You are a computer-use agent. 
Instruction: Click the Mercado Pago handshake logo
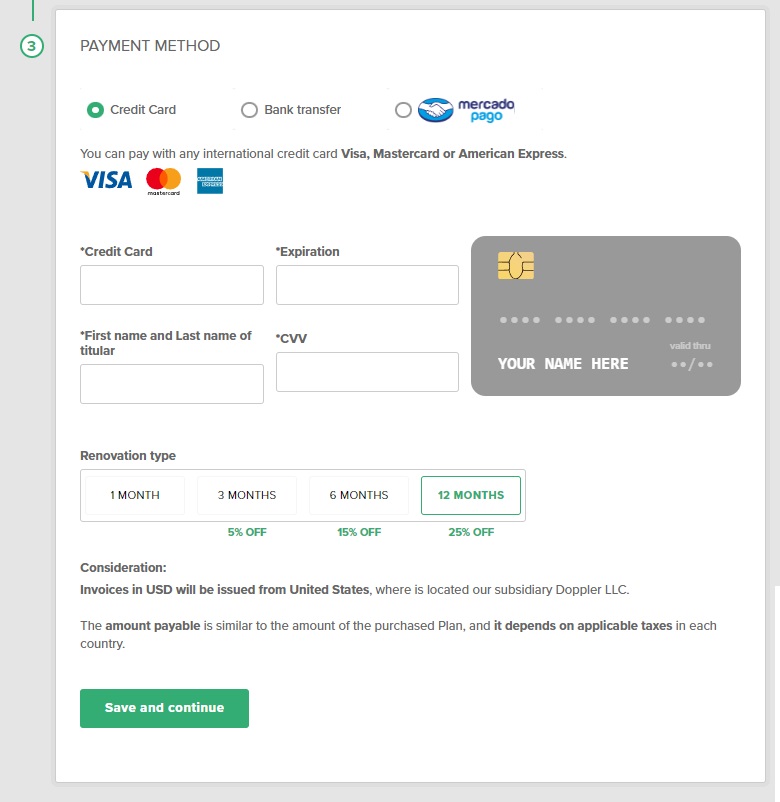click(435, 109)
